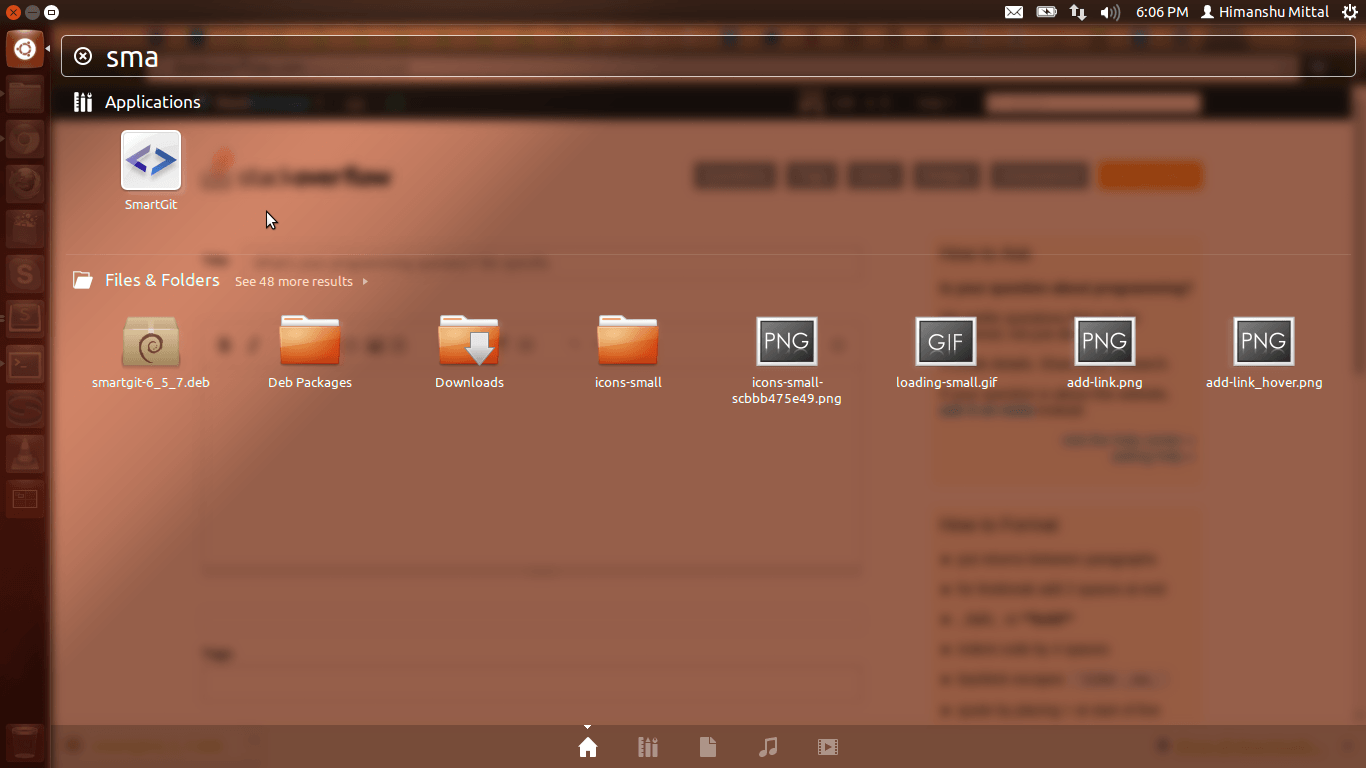Image resolution: width=1366 pixels, height=768 pixels.
Task: Open the sound volume indicator menu
Action: 1110,12
